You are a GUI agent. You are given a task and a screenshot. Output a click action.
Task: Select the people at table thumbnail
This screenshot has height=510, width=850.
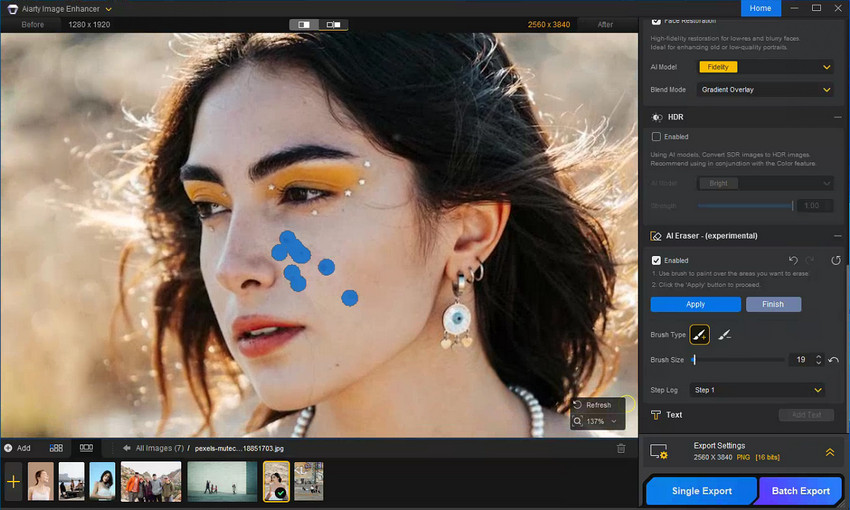point(72,481)
